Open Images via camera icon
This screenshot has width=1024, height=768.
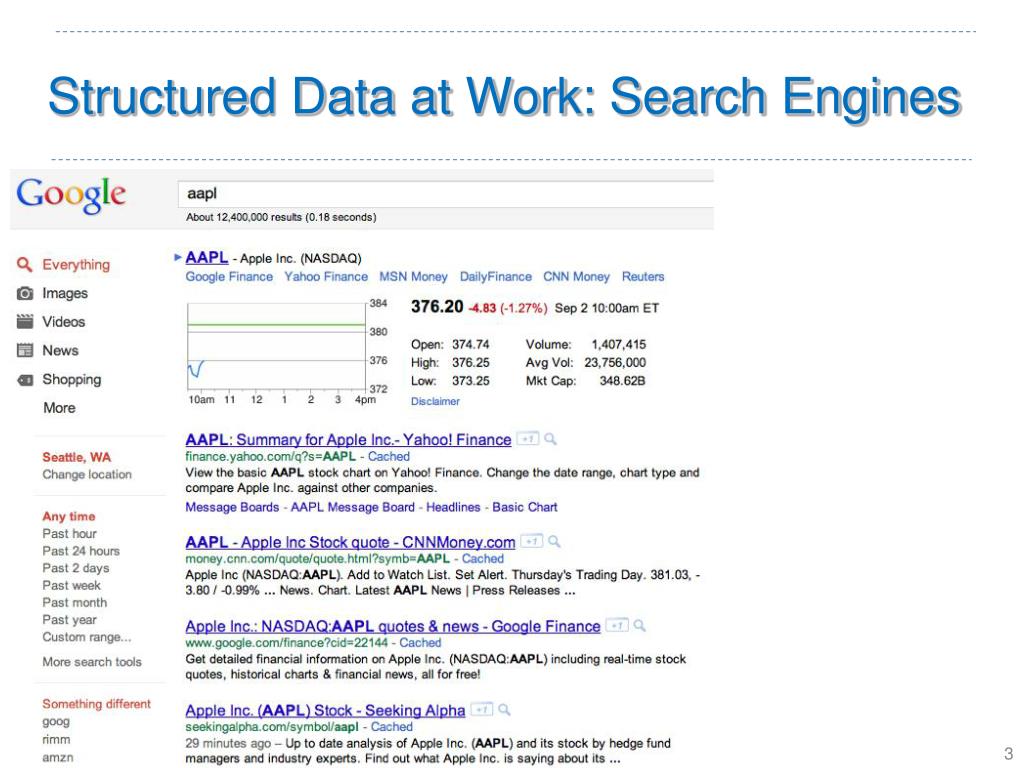click(x=25, y=293)
